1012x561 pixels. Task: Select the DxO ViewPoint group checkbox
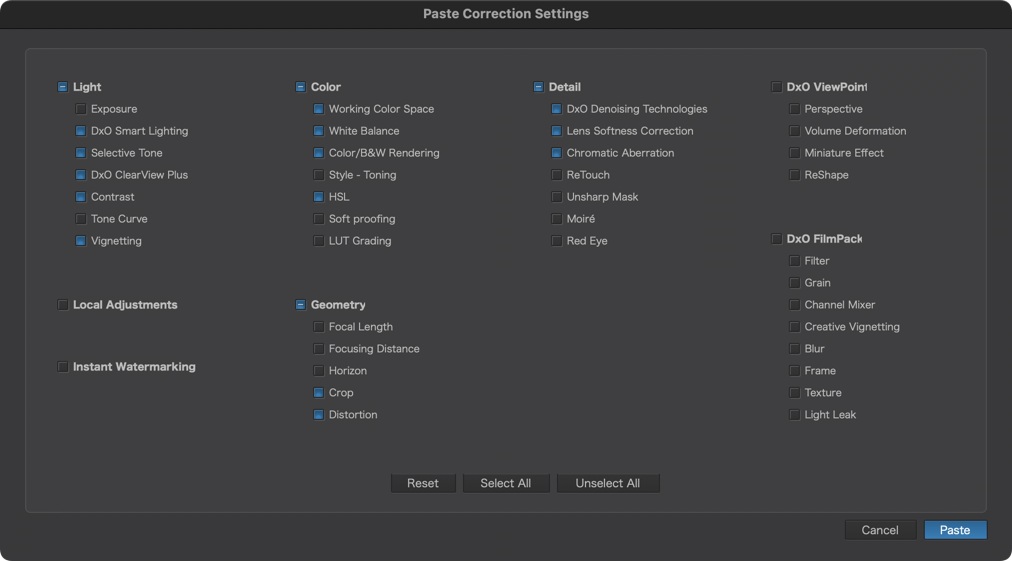776,87
